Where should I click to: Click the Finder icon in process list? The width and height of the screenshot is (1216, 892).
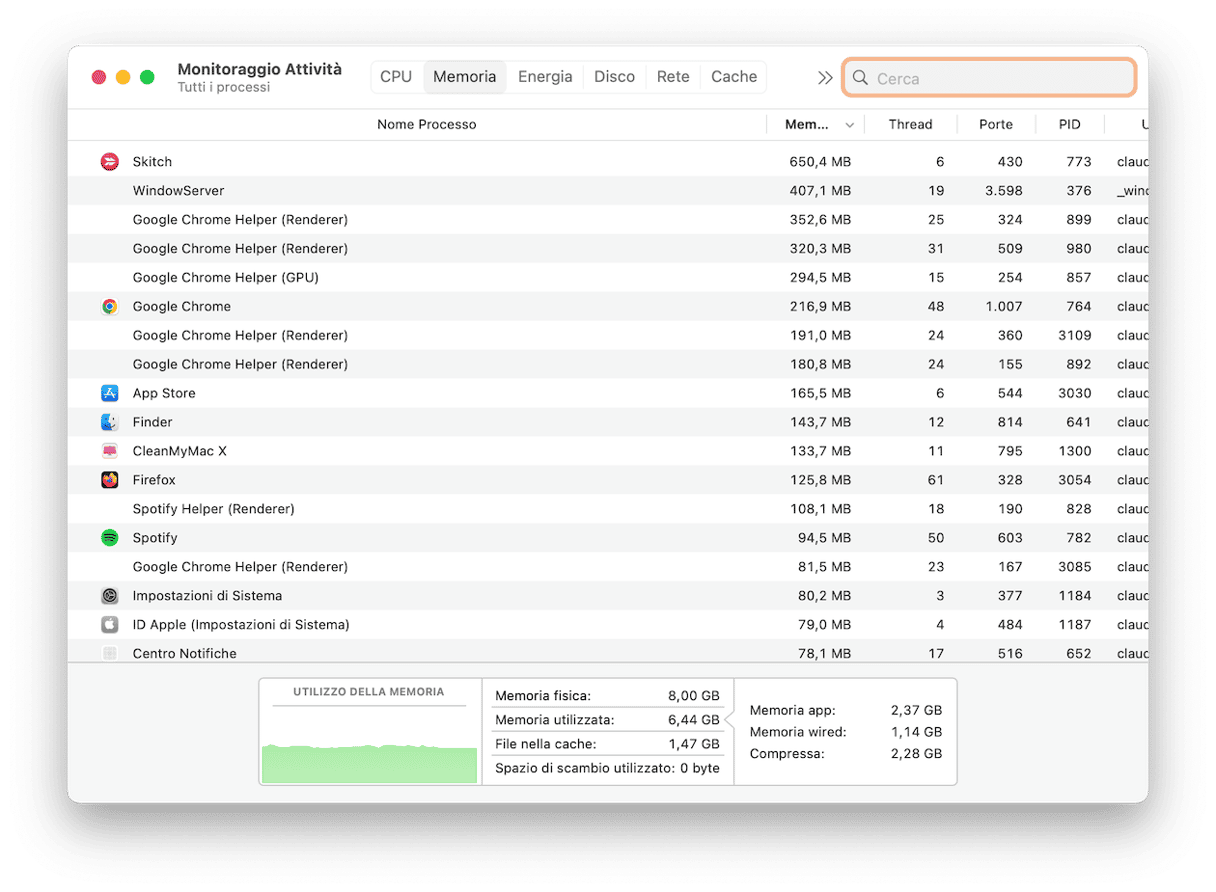[x=110, y=423]
